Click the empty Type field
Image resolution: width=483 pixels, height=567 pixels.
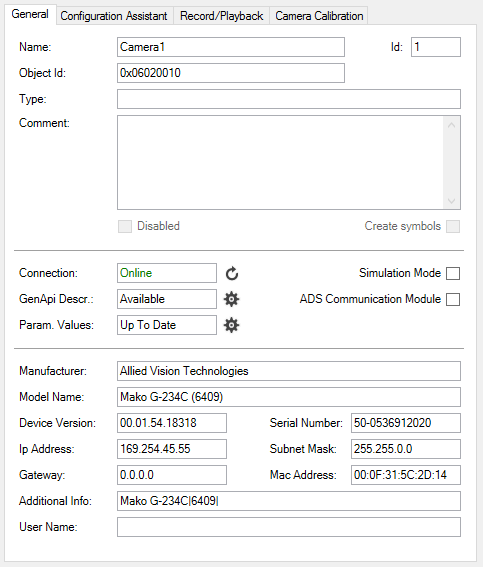[289, 99]
